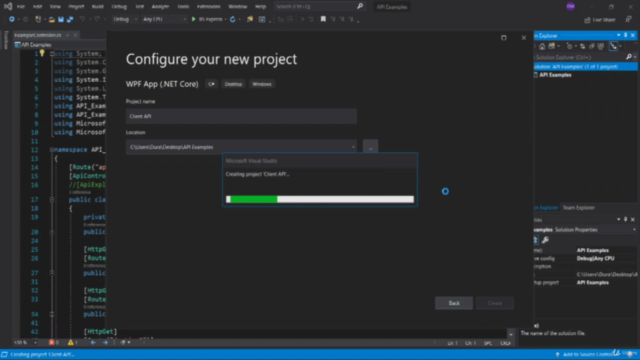Collapse the using directives block

pyautogui.click(x=52, y=53)
